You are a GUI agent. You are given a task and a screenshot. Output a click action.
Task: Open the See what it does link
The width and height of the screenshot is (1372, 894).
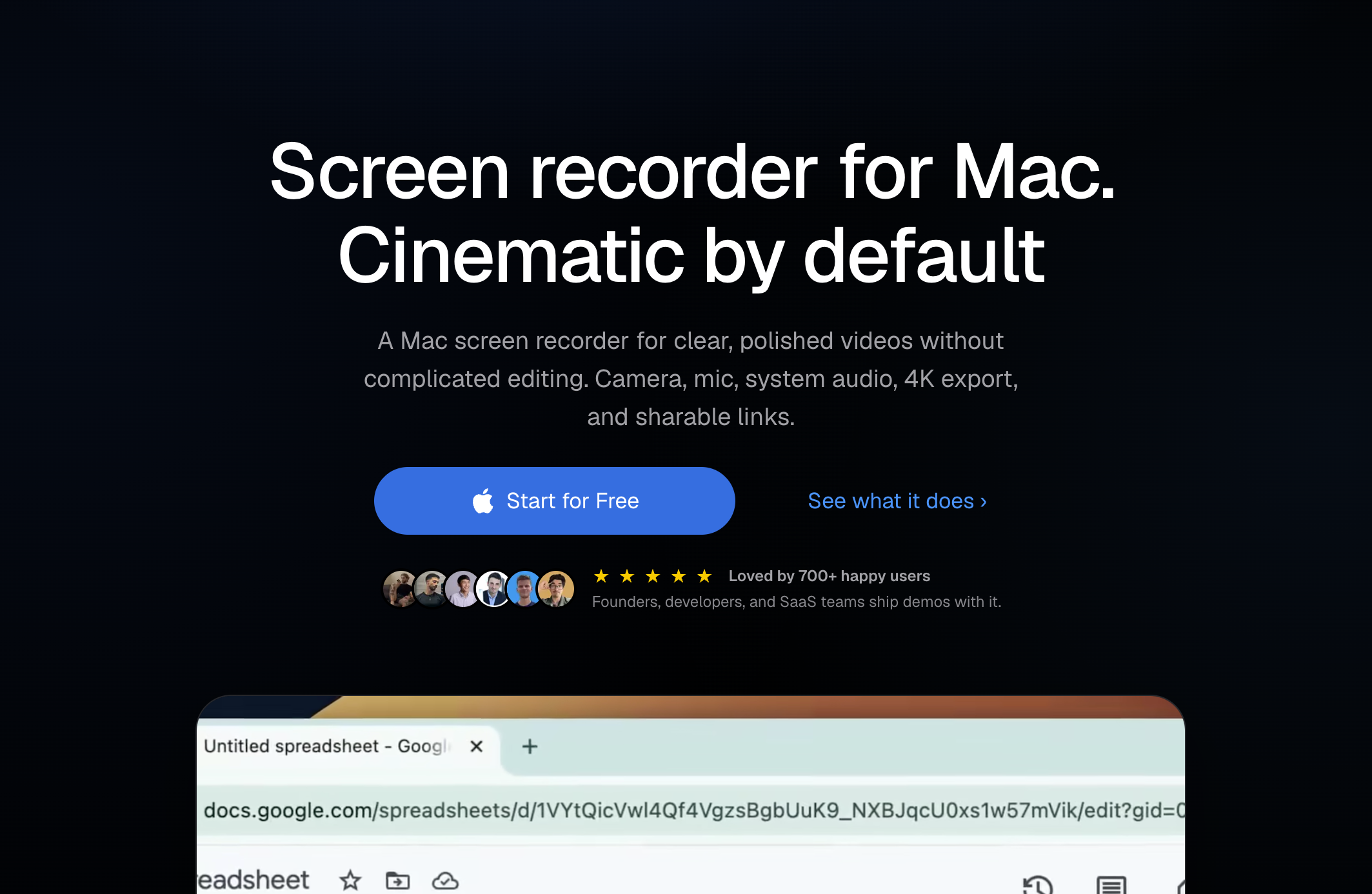click(897, 501)
